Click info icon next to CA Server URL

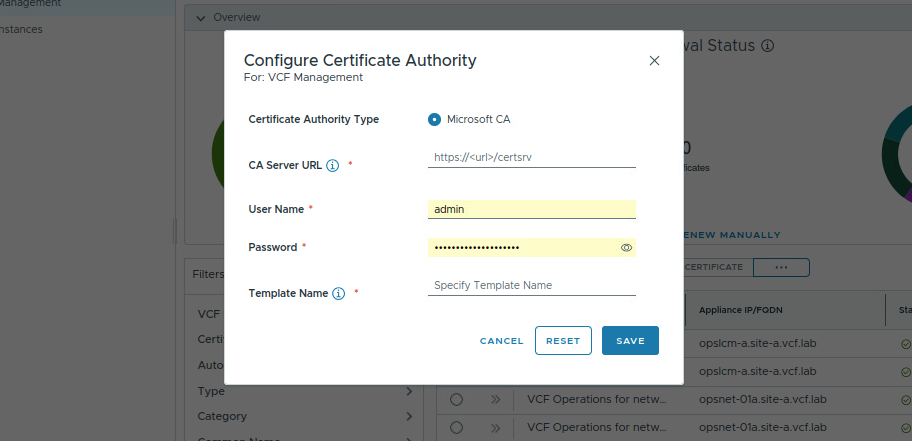333,166
